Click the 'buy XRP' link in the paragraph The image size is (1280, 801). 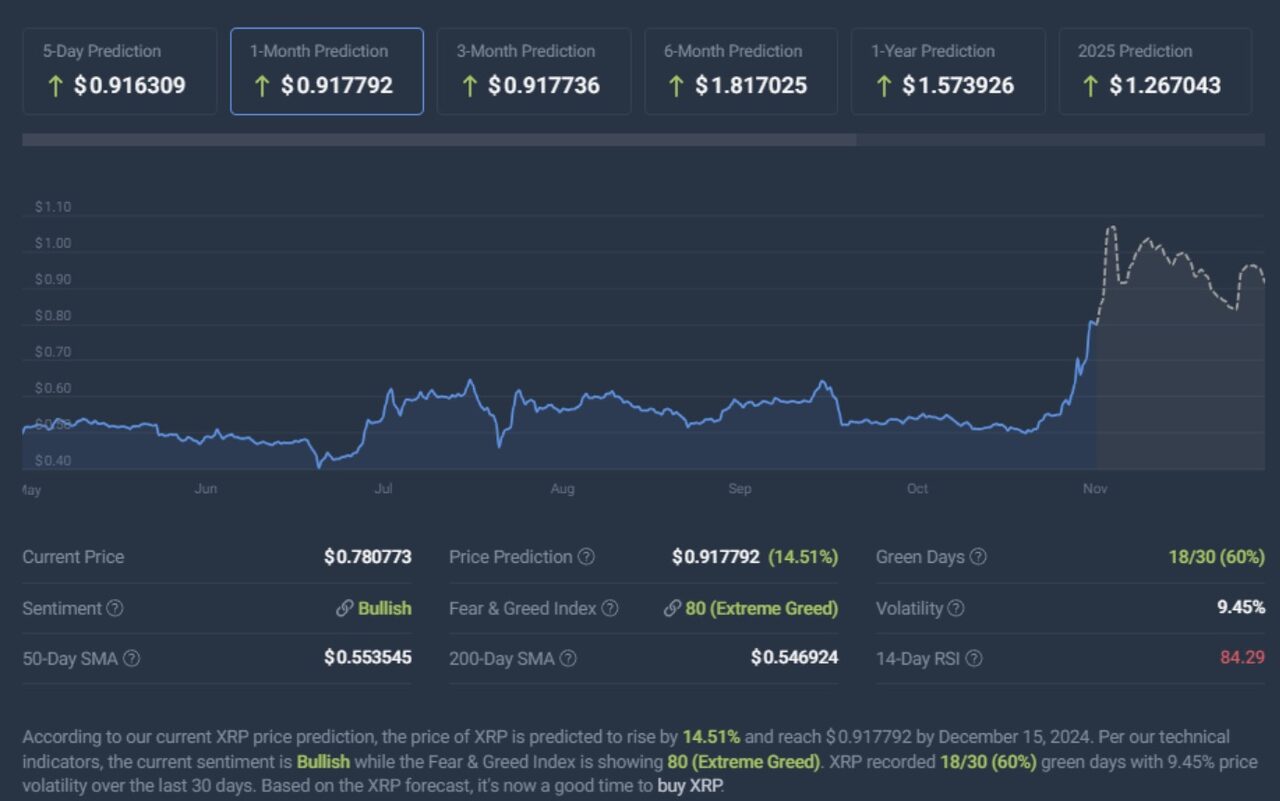pos(689,785)
